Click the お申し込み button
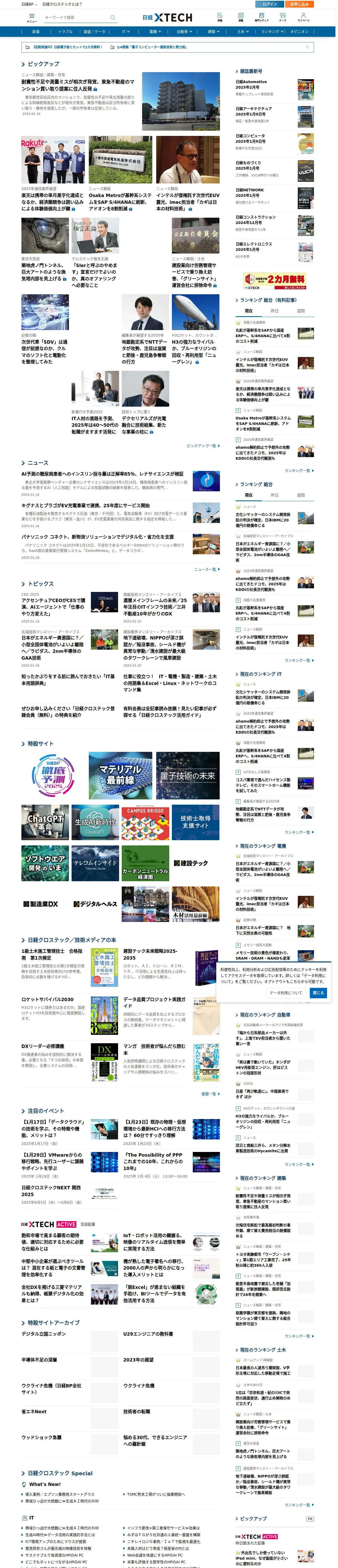Image resolution: width=338 pixels, height=1568 pixels. pyautogui.click(x=299, y=4)
